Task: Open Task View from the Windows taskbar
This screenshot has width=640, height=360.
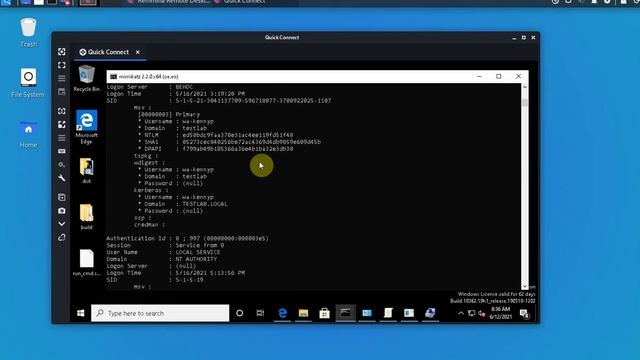Action: tap(260, 313)
